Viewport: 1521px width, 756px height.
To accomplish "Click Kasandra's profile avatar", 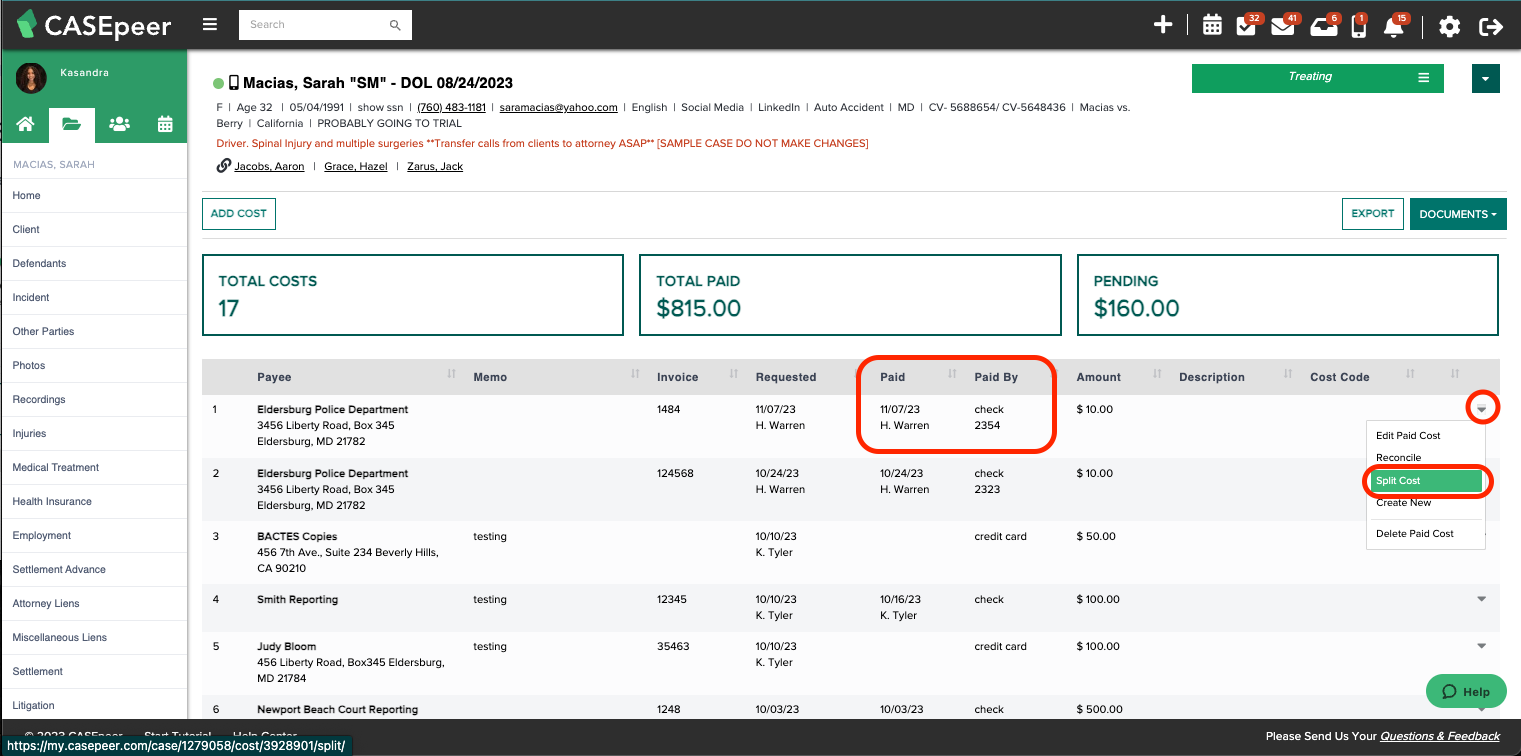I will point(31,78).
